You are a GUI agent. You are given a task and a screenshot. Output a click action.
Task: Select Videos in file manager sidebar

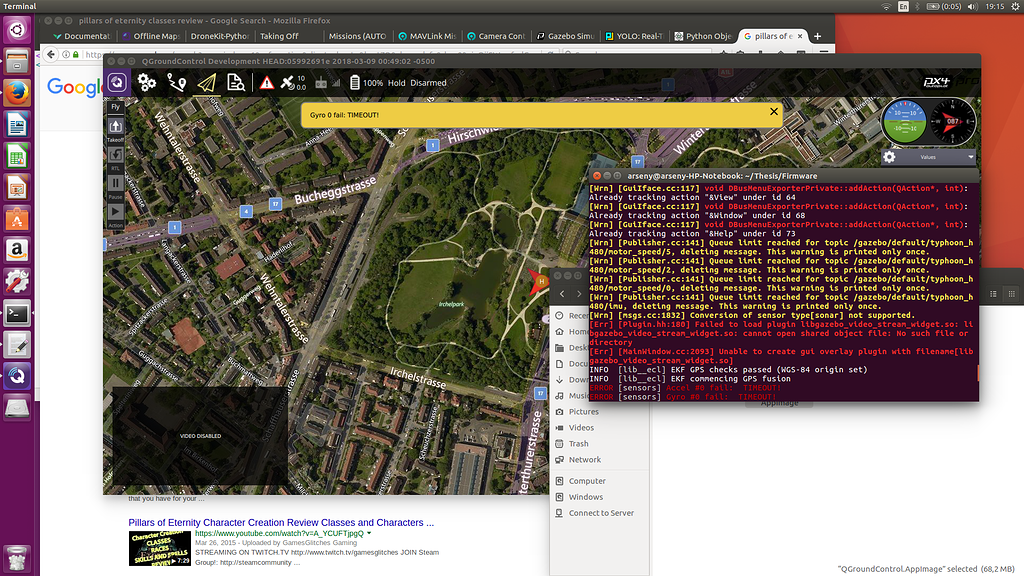(x=581, y=428)
